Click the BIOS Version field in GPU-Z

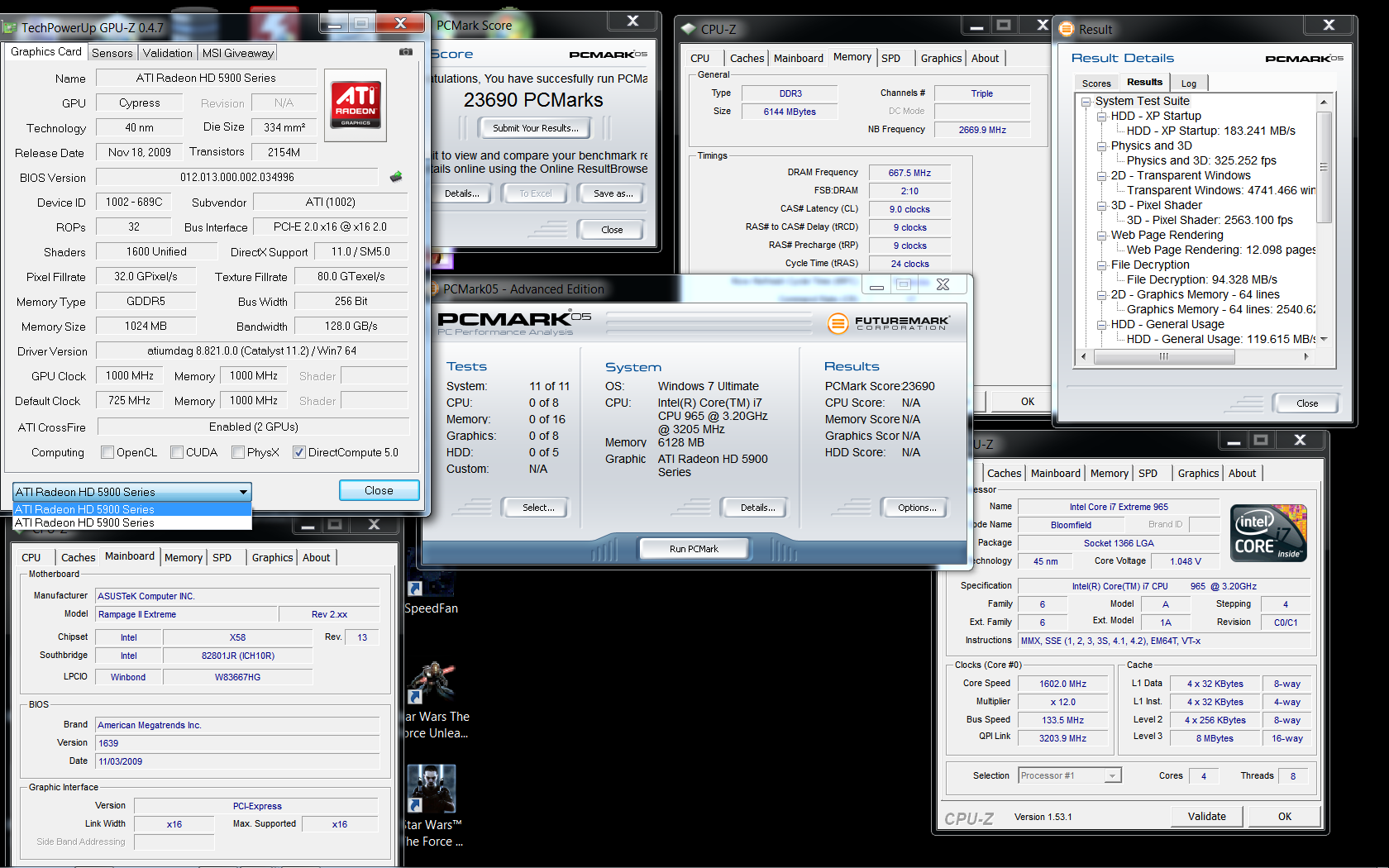point(237,177)
